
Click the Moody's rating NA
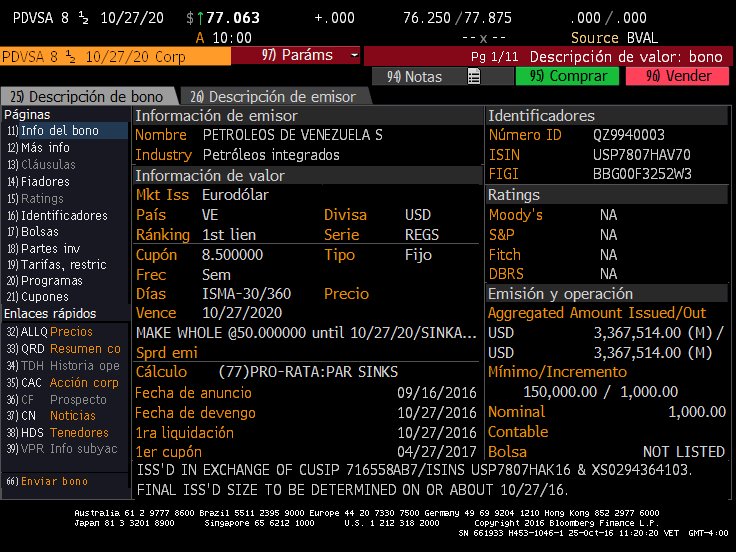(608, 215)
